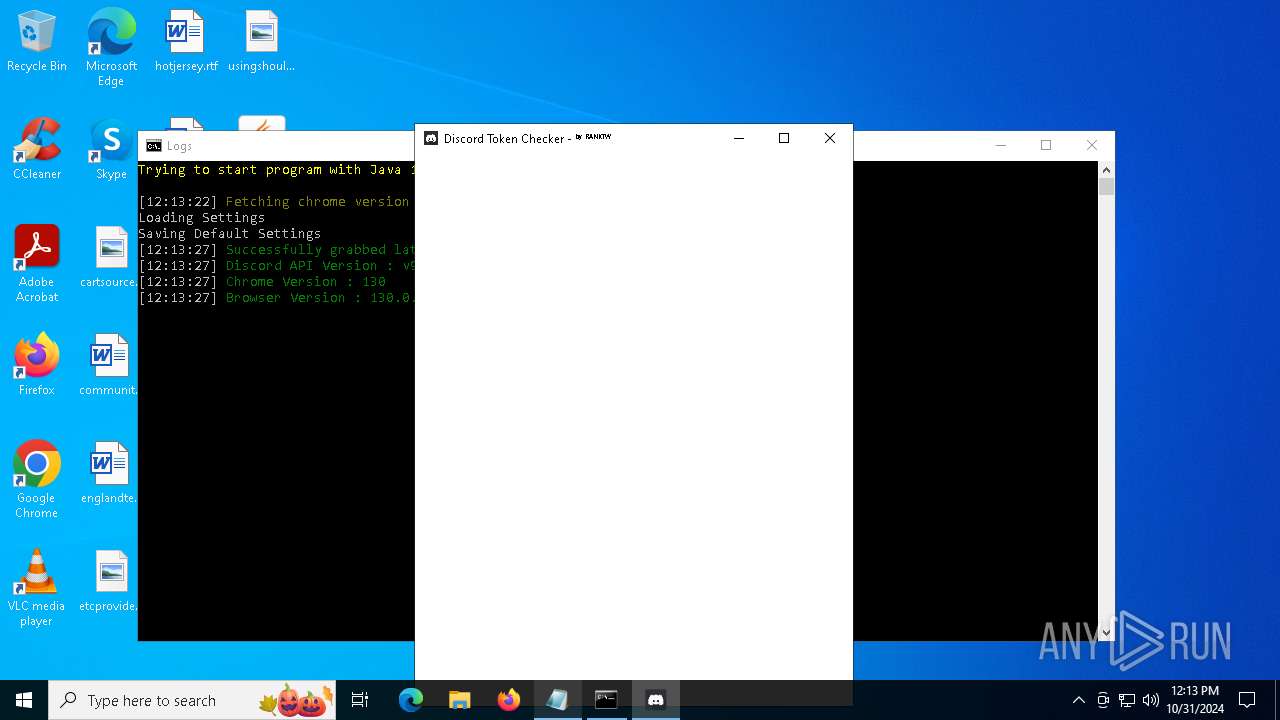Open the cartsource image file
Image resolution: width=1280 pixels, height=720 pixels.
[111, 258]
